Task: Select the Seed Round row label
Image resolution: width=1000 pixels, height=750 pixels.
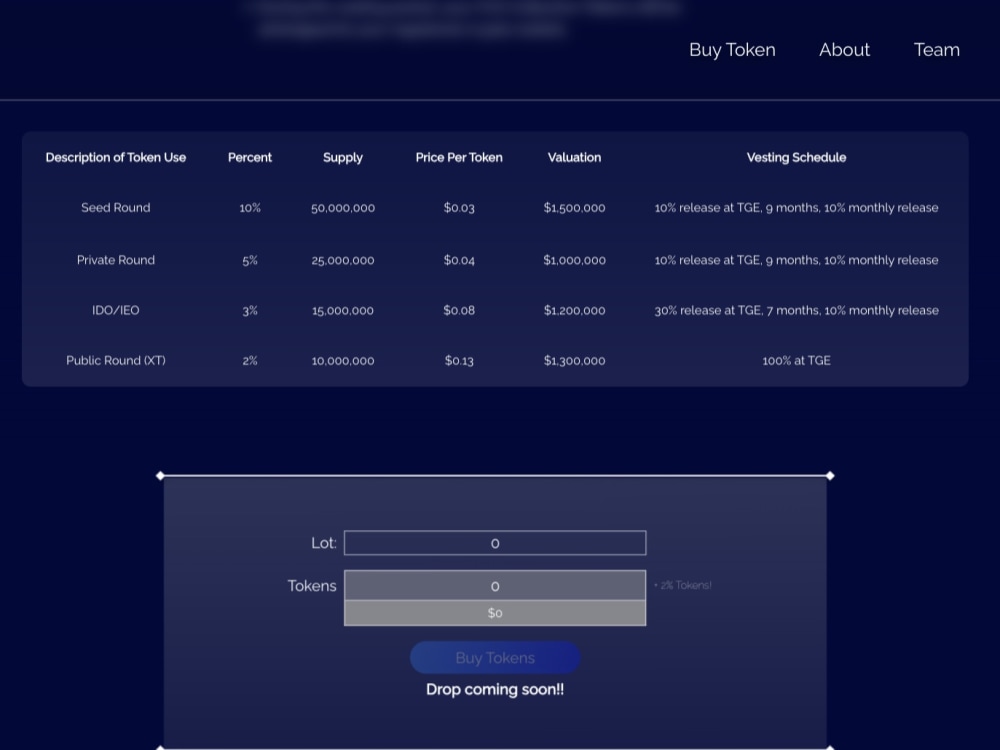Action: (115, 207)
